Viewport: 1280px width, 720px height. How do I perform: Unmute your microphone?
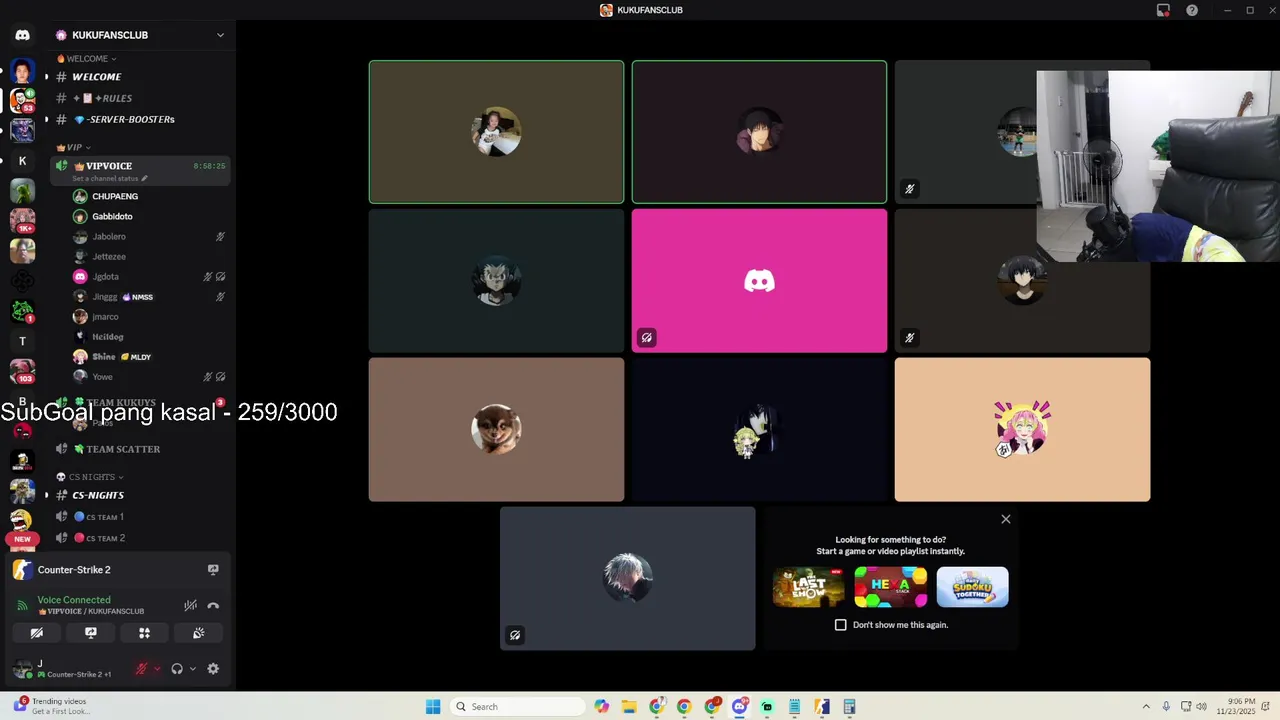(141, 669)
